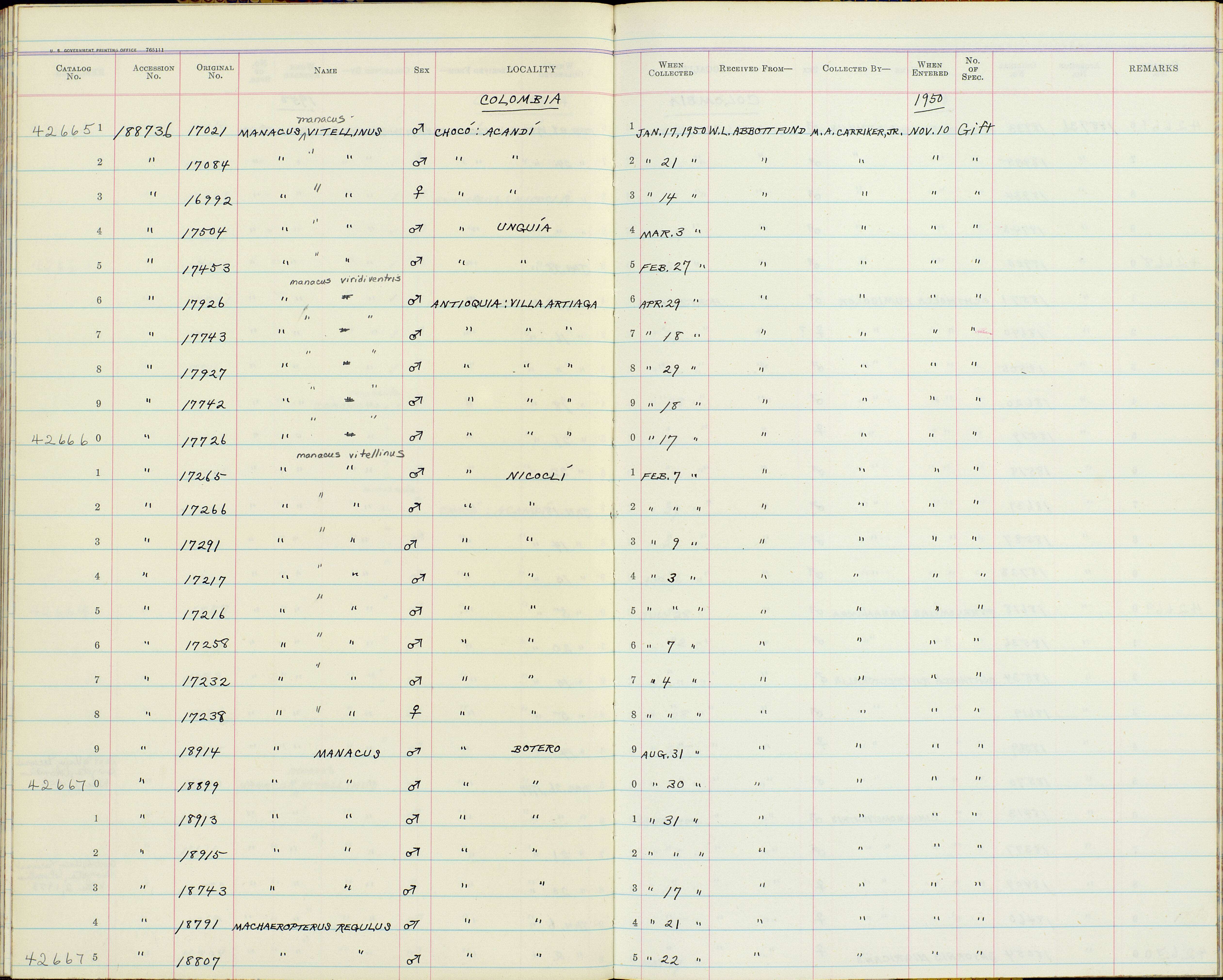Click original number '16992'
The height and width of the screenshot is (980, 1223).
pyautogui.click(x=209, y=200)
